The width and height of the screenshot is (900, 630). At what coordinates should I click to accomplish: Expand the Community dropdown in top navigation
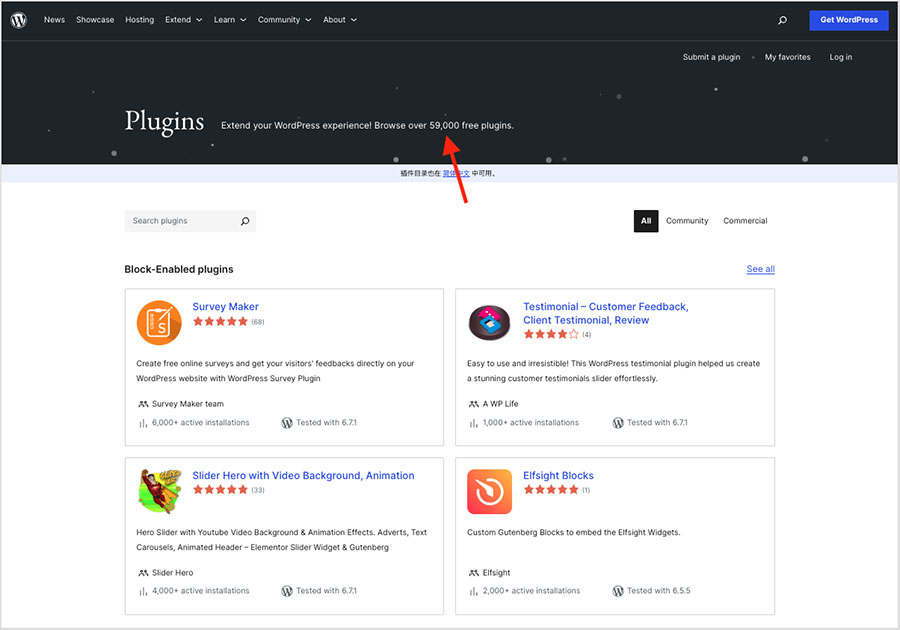(x=285, y=20)
